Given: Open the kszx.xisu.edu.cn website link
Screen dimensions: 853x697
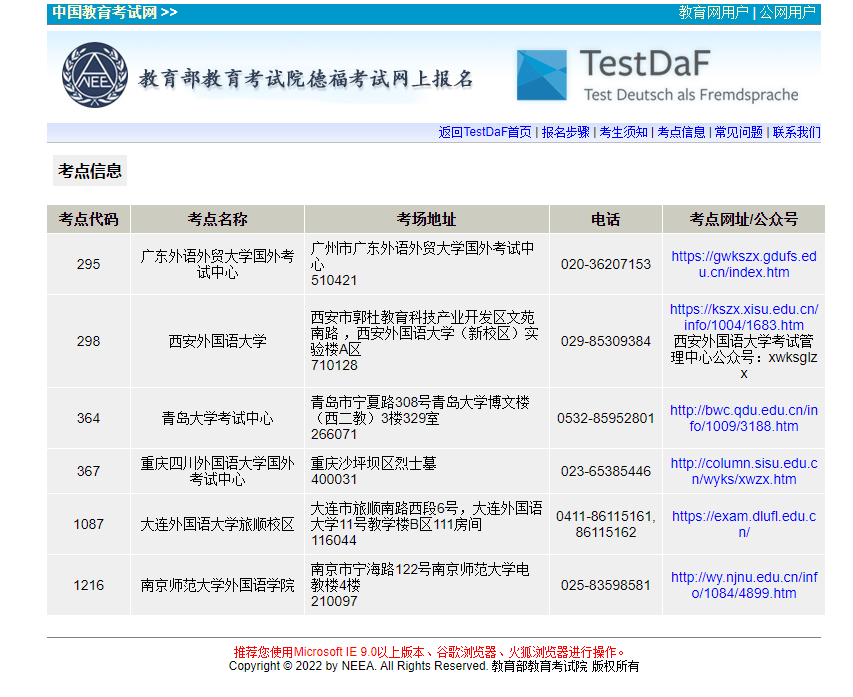Looking at the screenshot, I should pyautogui.click(x=744, y=317).
